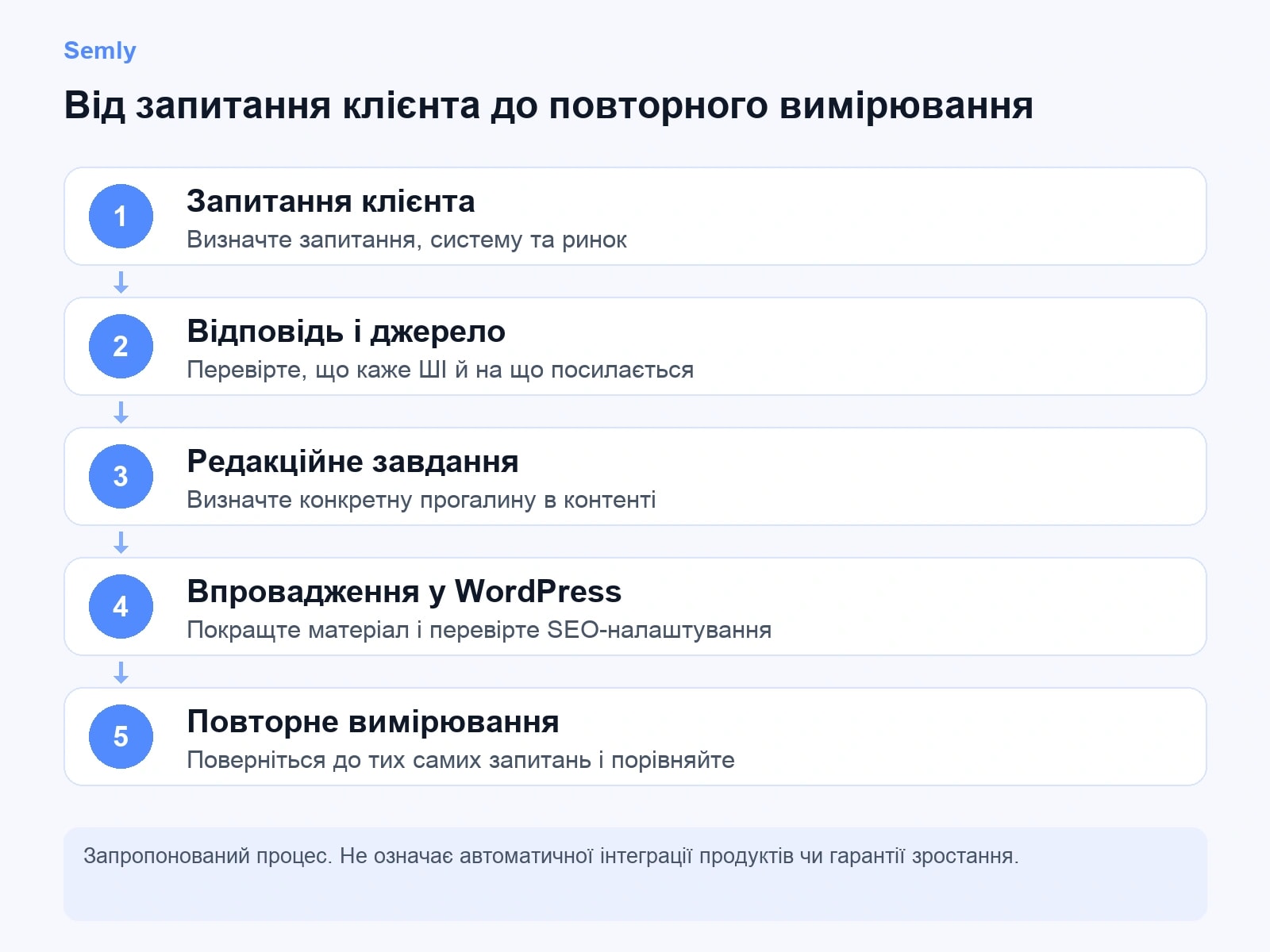Select the step 5 number circle
Image resolution: width=1270 pixels, height=952 pixels.
[121, 736]
